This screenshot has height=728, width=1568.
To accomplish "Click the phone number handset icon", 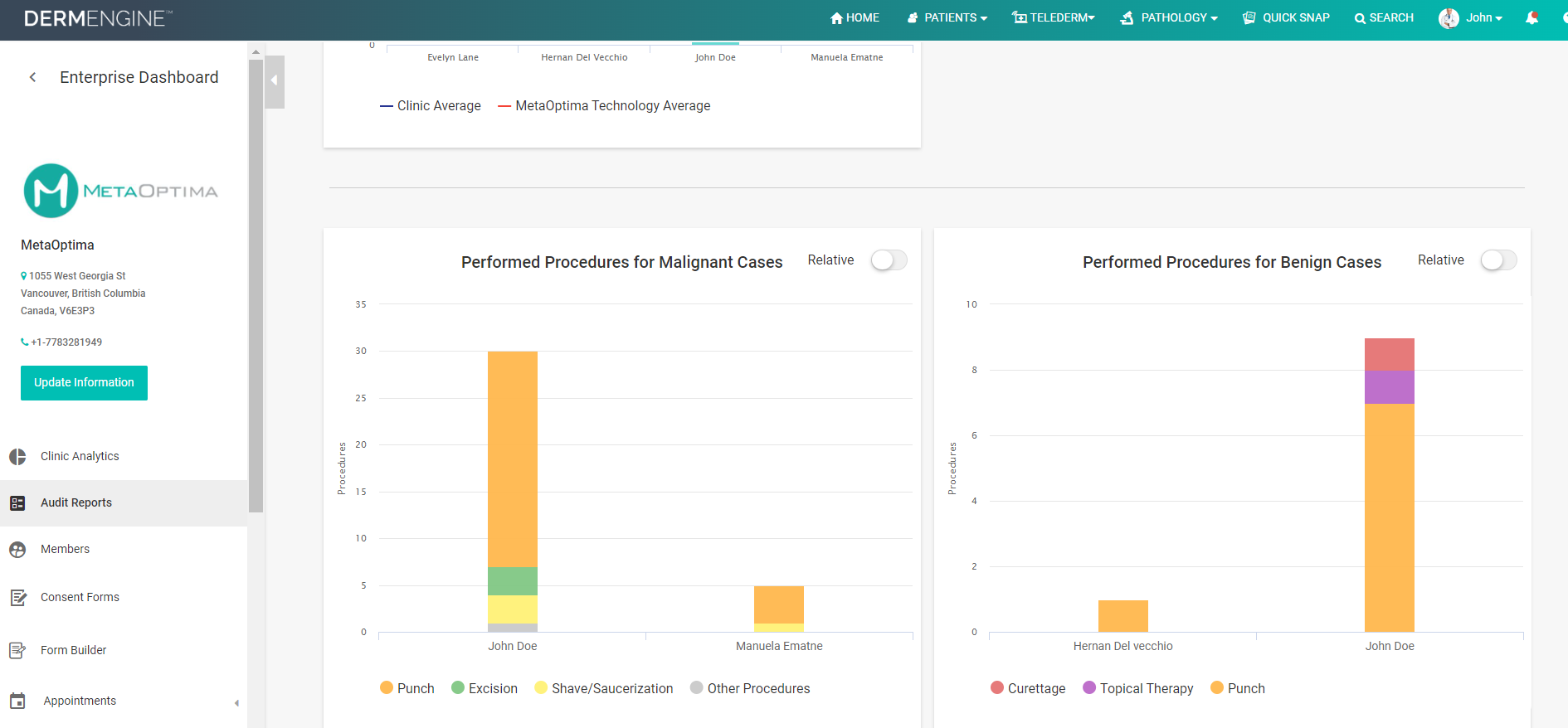I will (x=25, y=342).
